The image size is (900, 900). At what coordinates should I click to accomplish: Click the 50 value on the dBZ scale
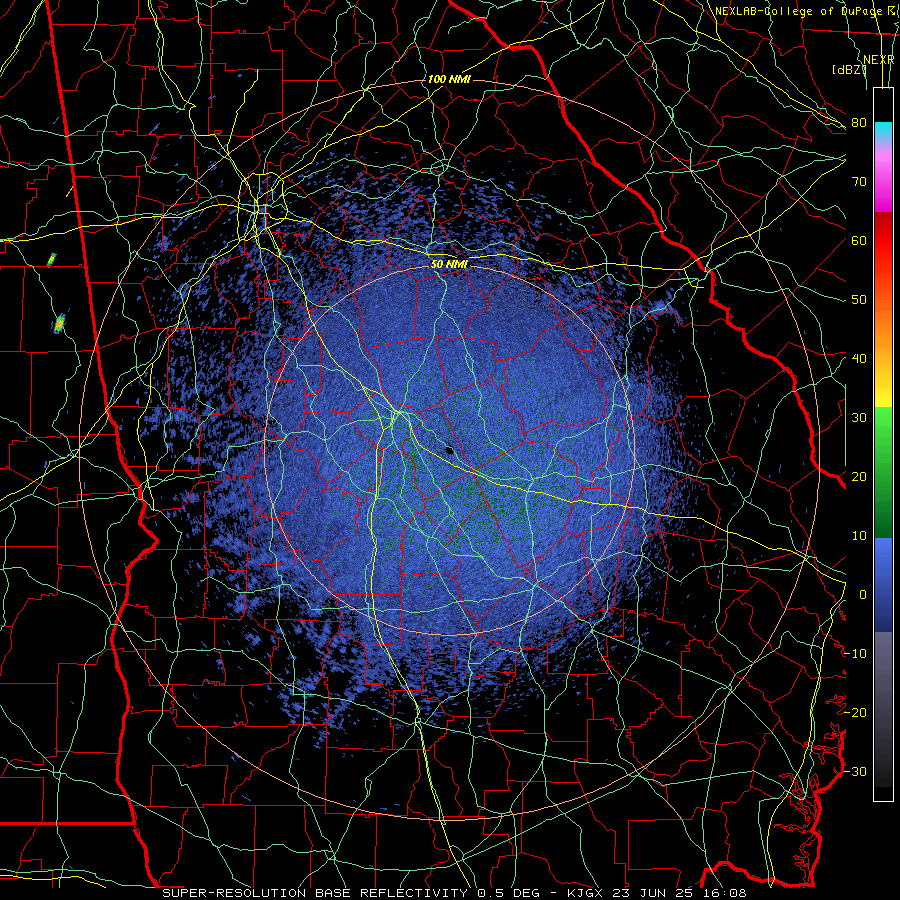pos(859,300)
